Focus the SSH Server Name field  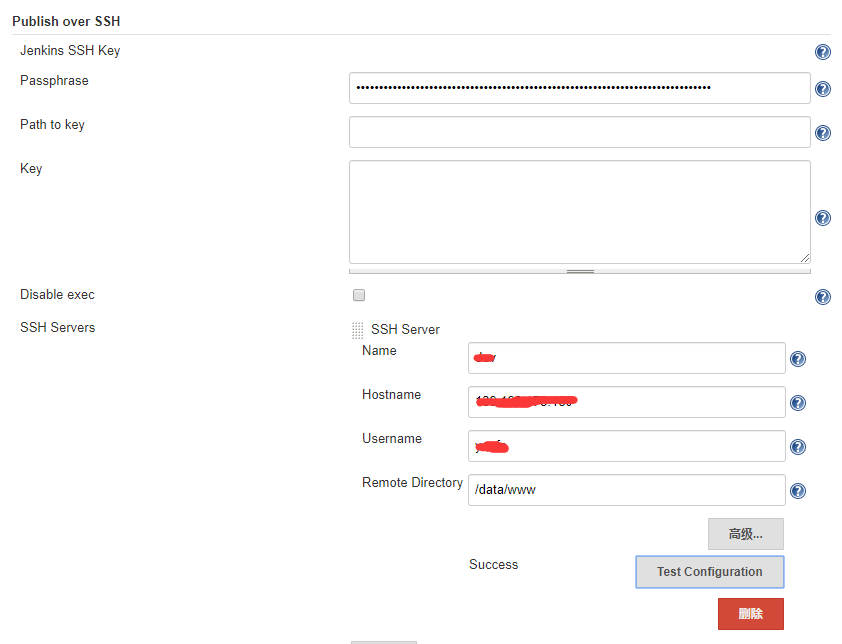626,358
